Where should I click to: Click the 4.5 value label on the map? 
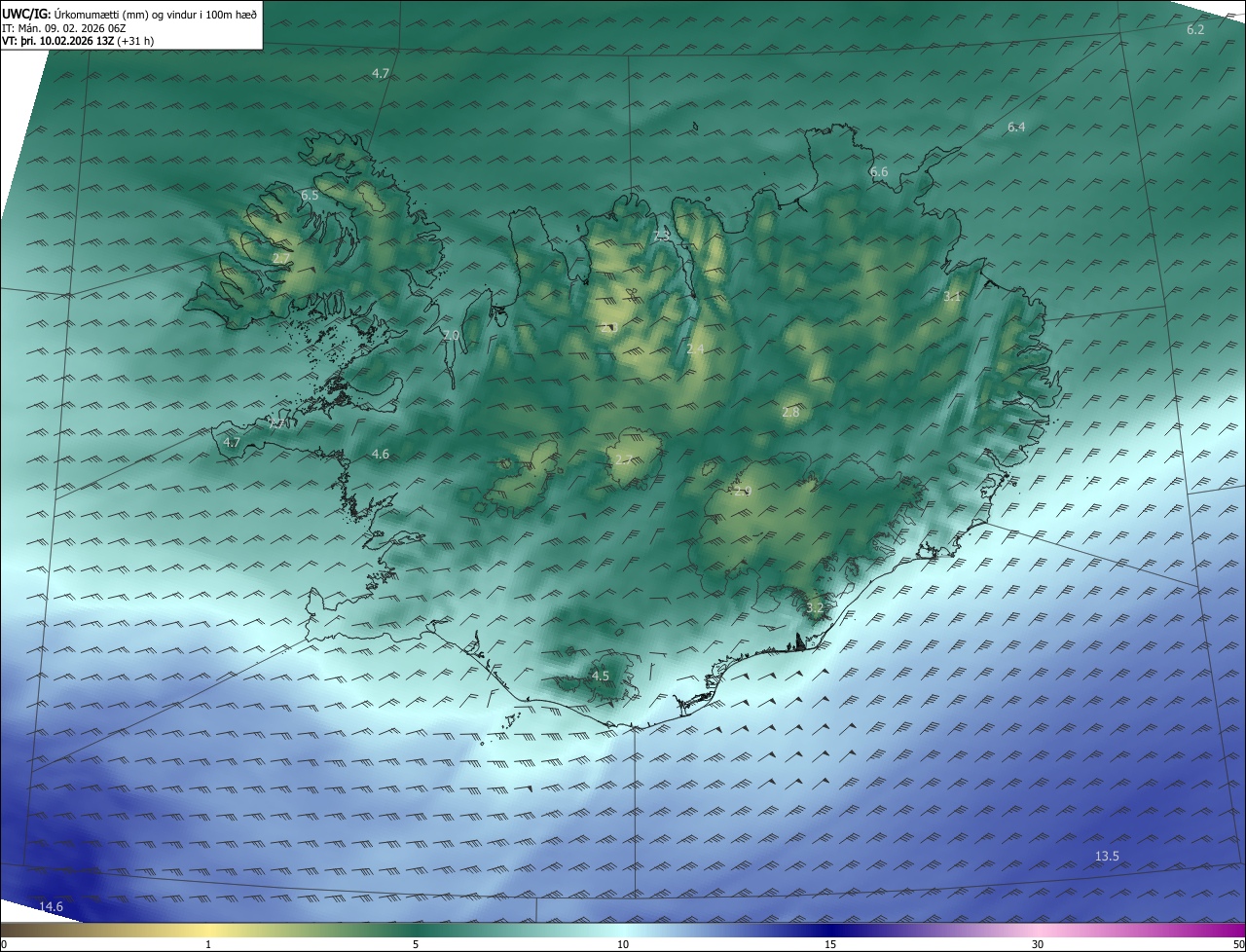(x=601, y=677)
